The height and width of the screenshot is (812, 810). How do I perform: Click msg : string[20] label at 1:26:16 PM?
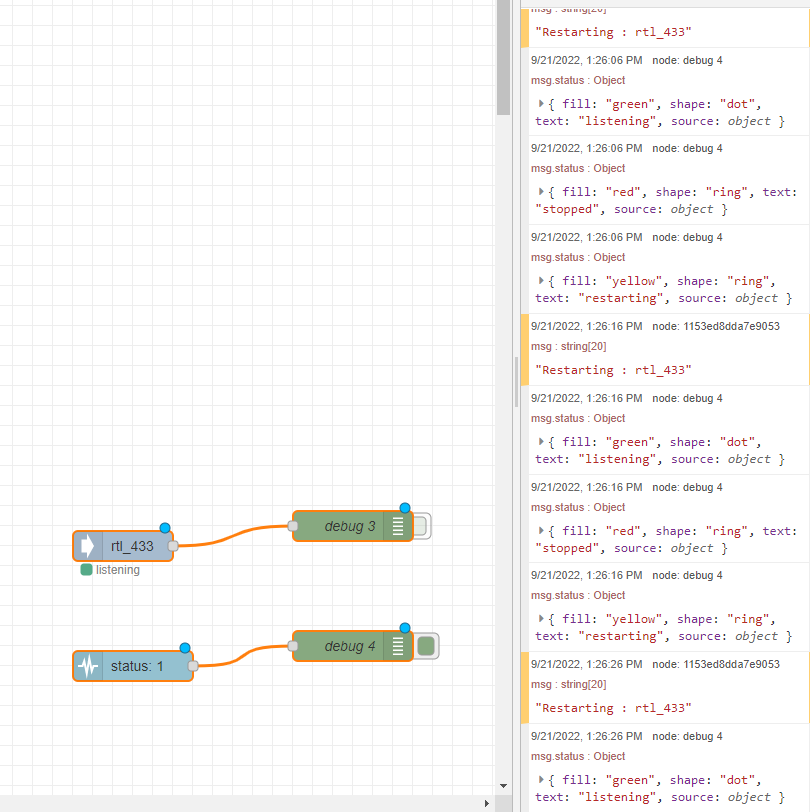(x=569, y=346)
